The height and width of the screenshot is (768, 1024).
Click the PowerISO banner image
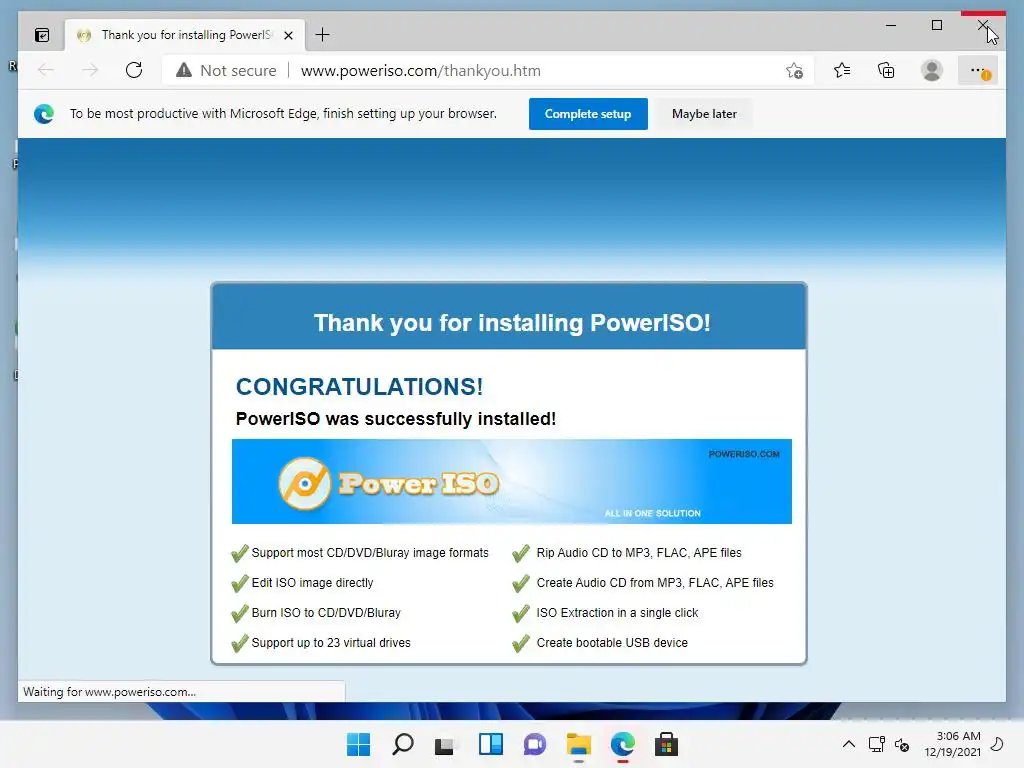coord(511,481)
